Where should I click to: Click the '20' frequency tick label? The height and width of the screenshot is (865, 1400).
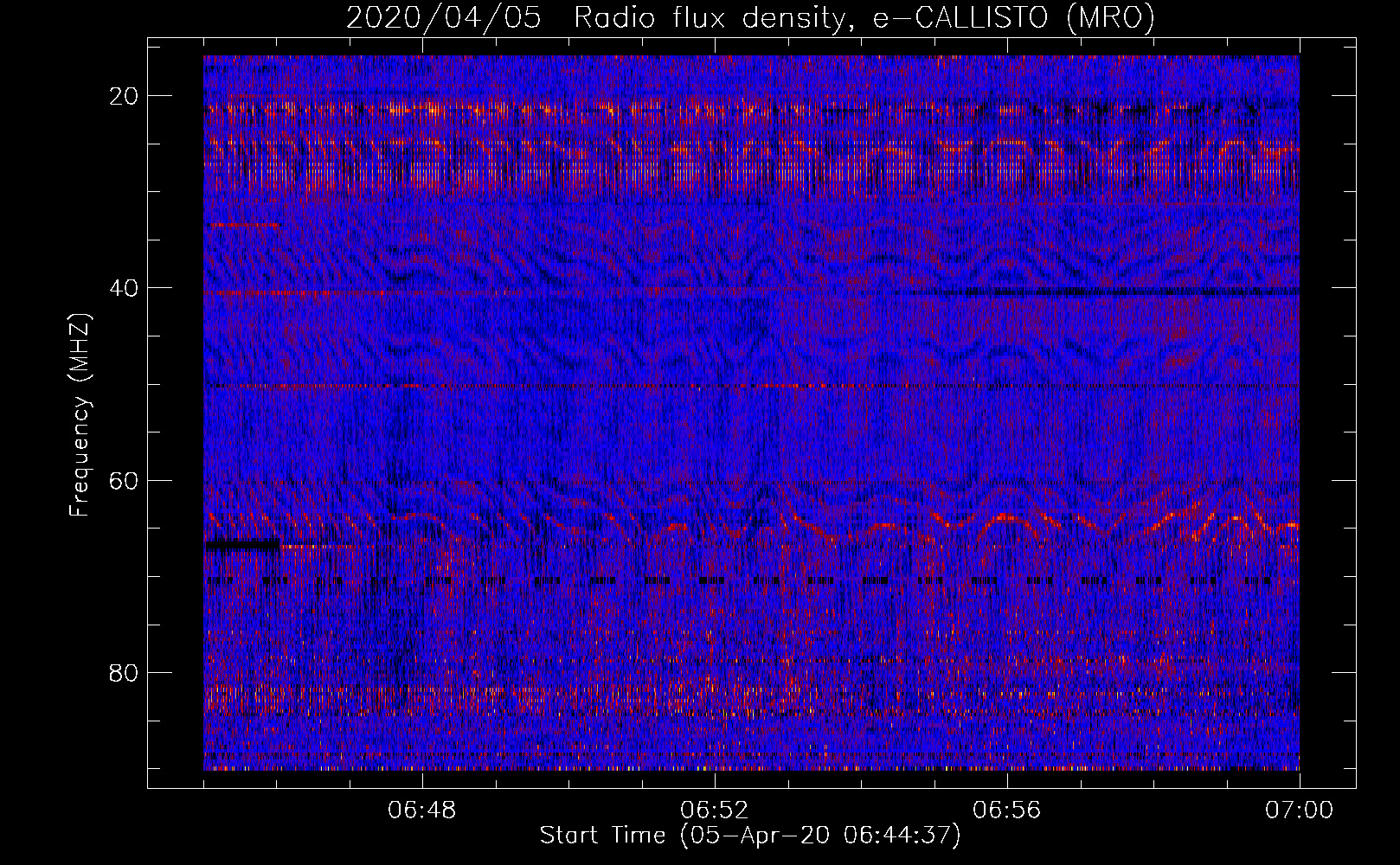125,96
